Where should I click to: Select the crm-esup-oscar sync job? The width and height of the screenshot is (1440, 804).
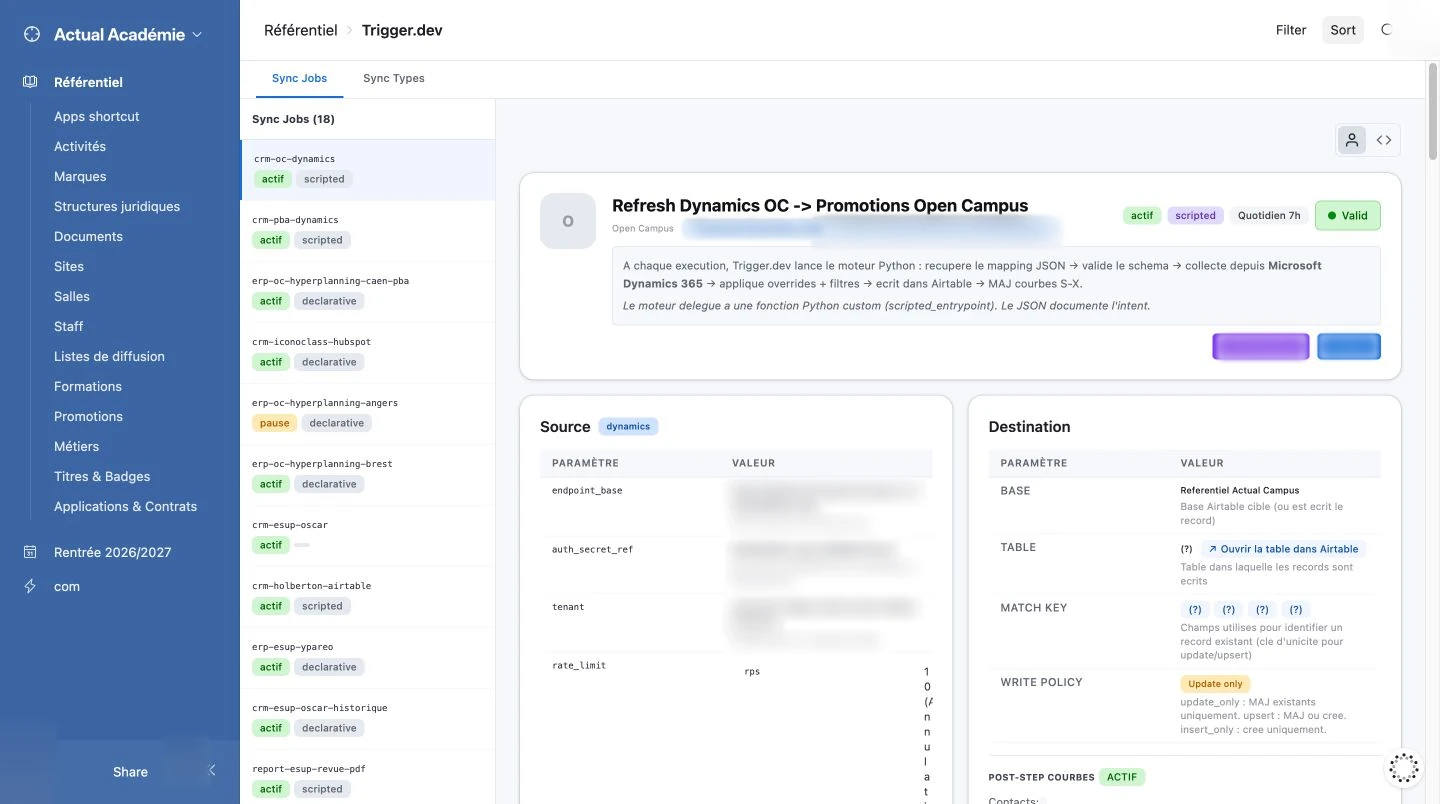pyautogui.click(x=368, y=536)
